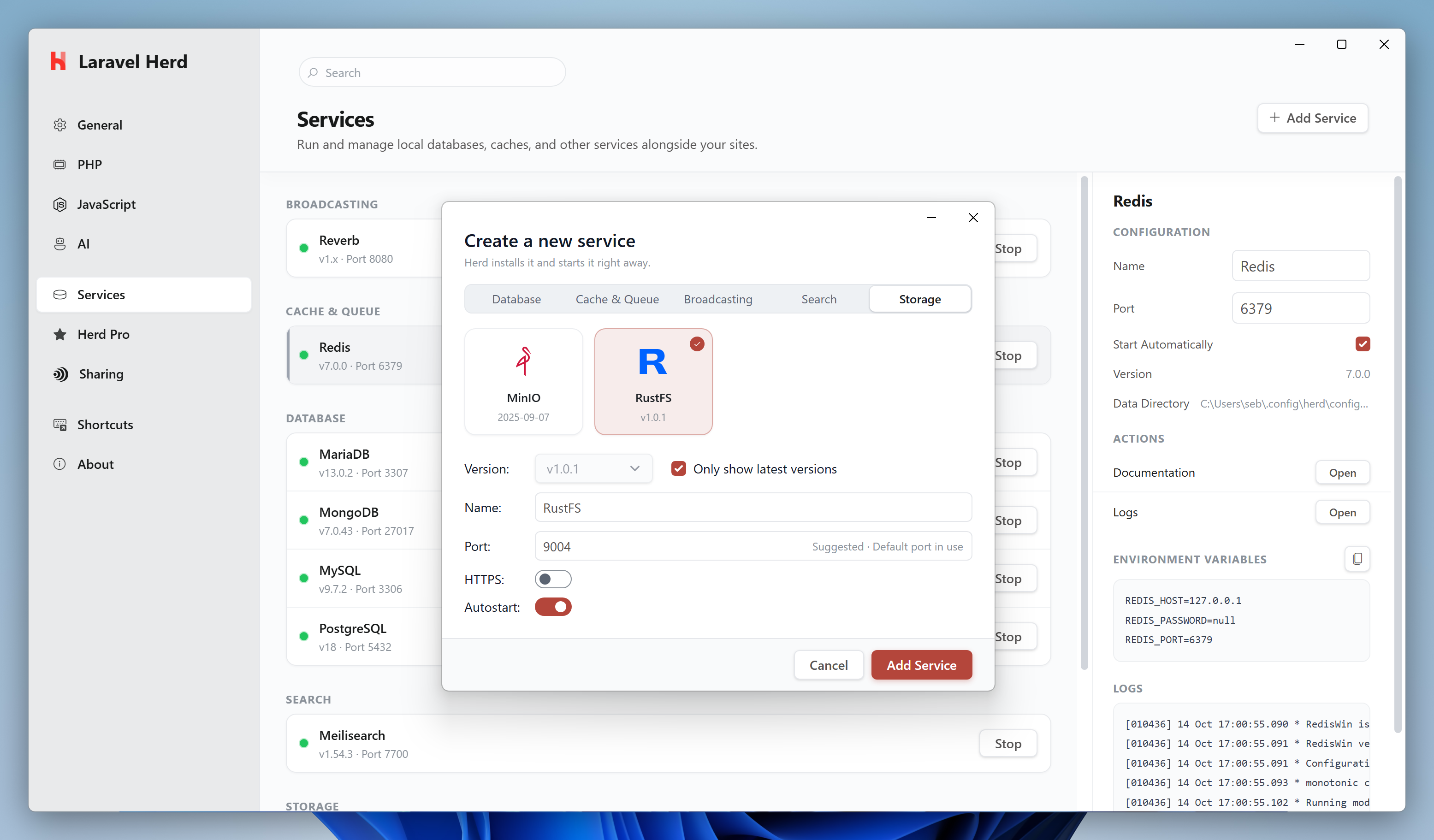This screenshot has height=840, width=1434.
Task: Switch to the Search tab in the dialog
Action: click(x=819, y=299)
